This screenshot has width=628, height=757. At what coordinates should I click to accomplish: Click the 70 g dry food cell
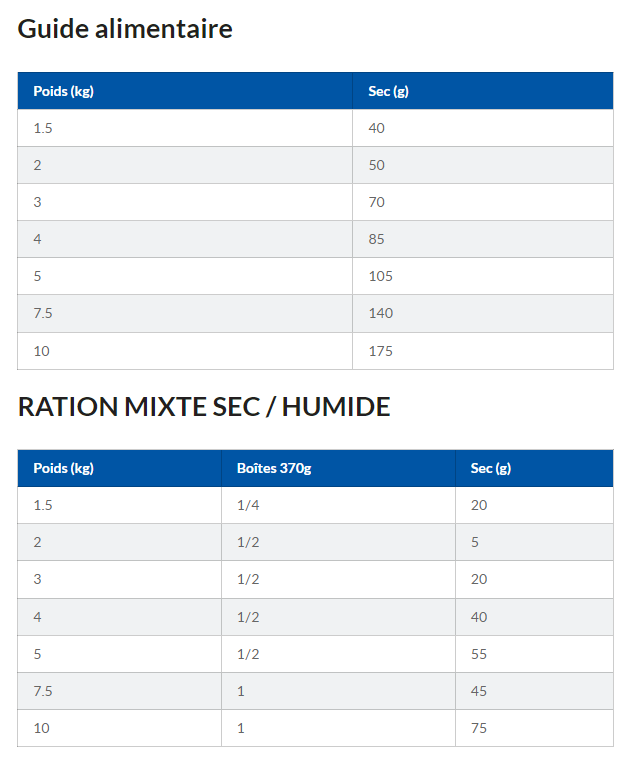377,202
